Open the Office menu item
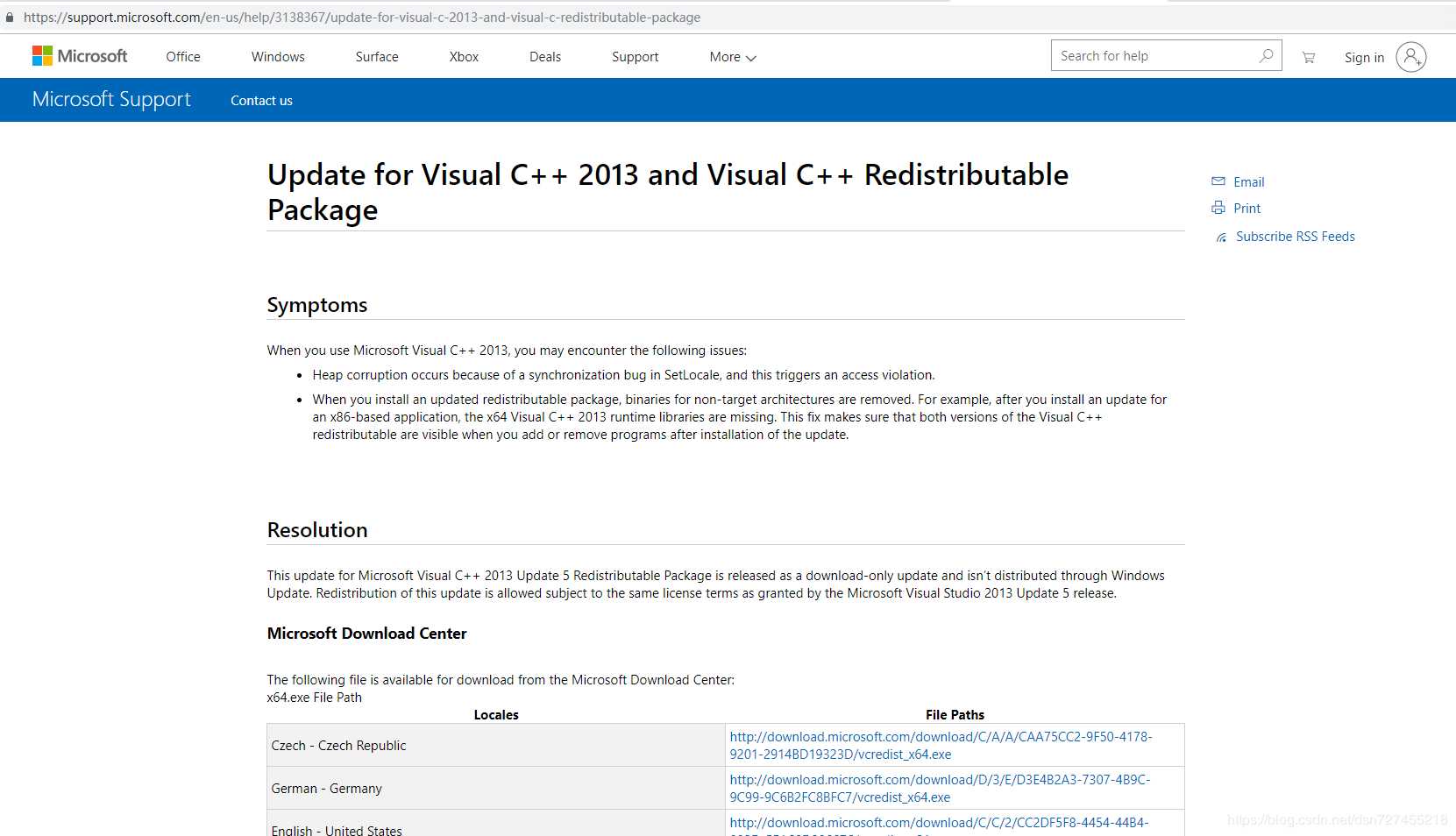This screenshot has height=836, width=1456. 183,57
